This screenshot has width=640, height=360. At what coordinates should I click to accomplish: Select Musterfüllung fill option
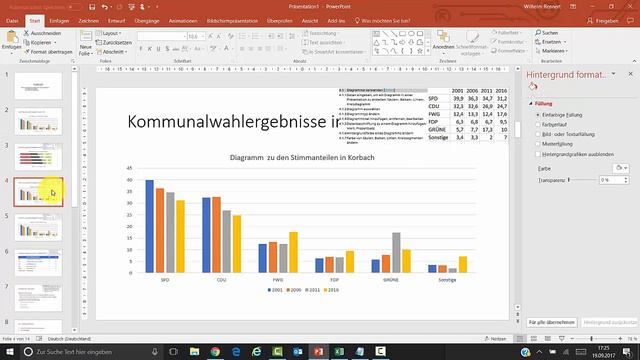click(x=554, y=144)
